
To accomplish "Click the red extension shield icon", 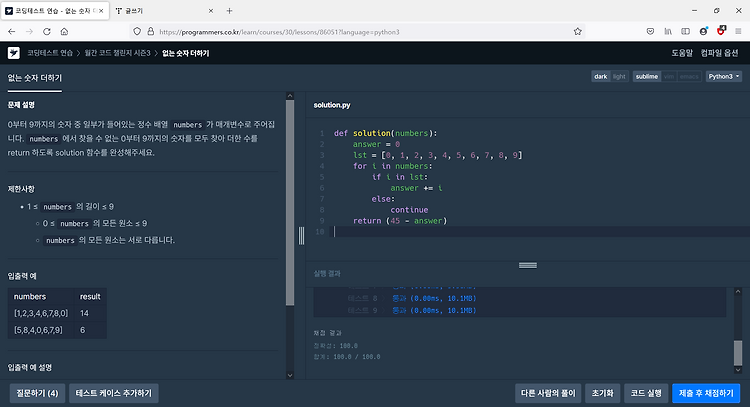I will point(721,31).
